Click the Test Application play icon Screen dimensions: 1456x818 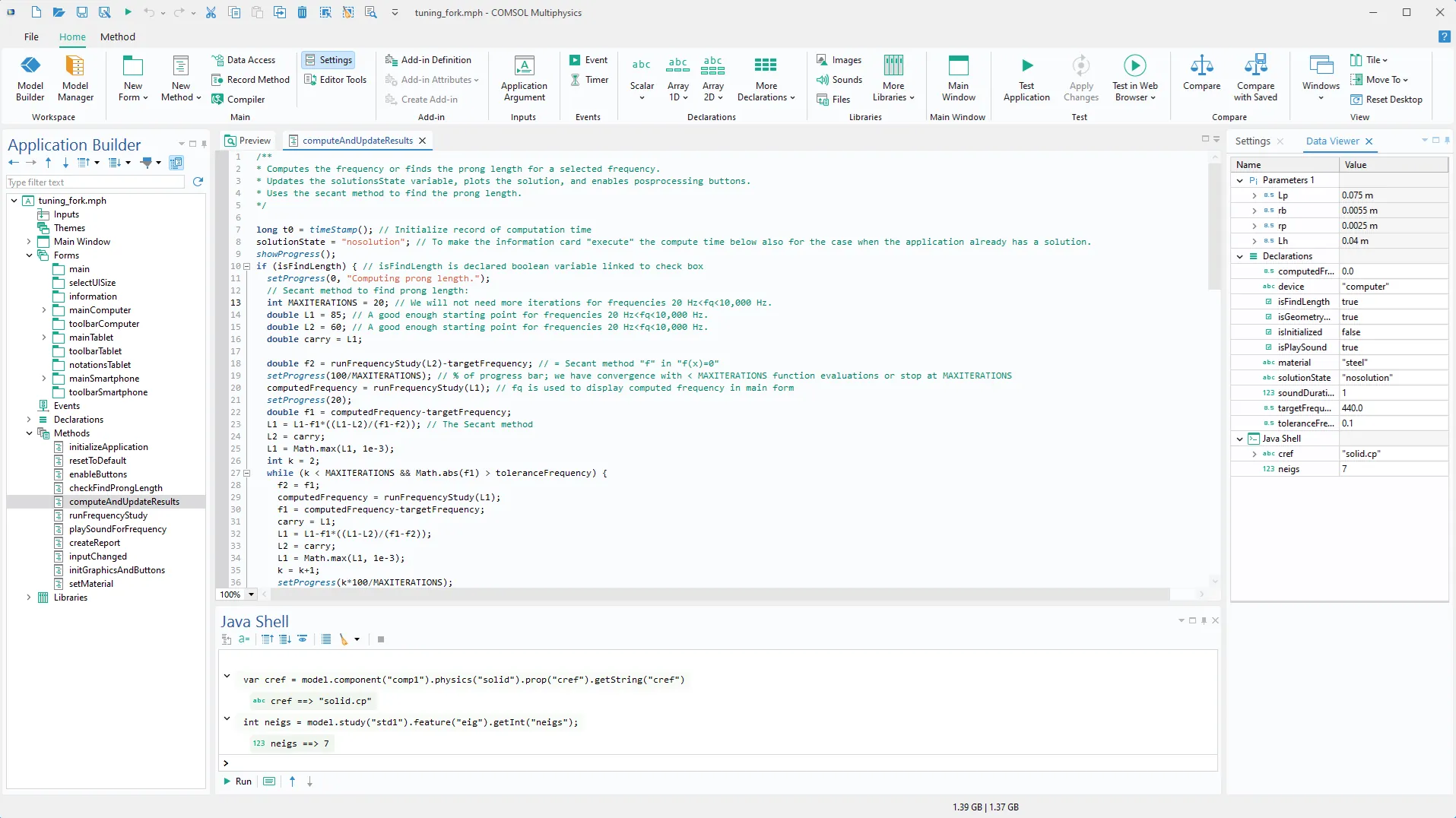tap(1026, 65)
